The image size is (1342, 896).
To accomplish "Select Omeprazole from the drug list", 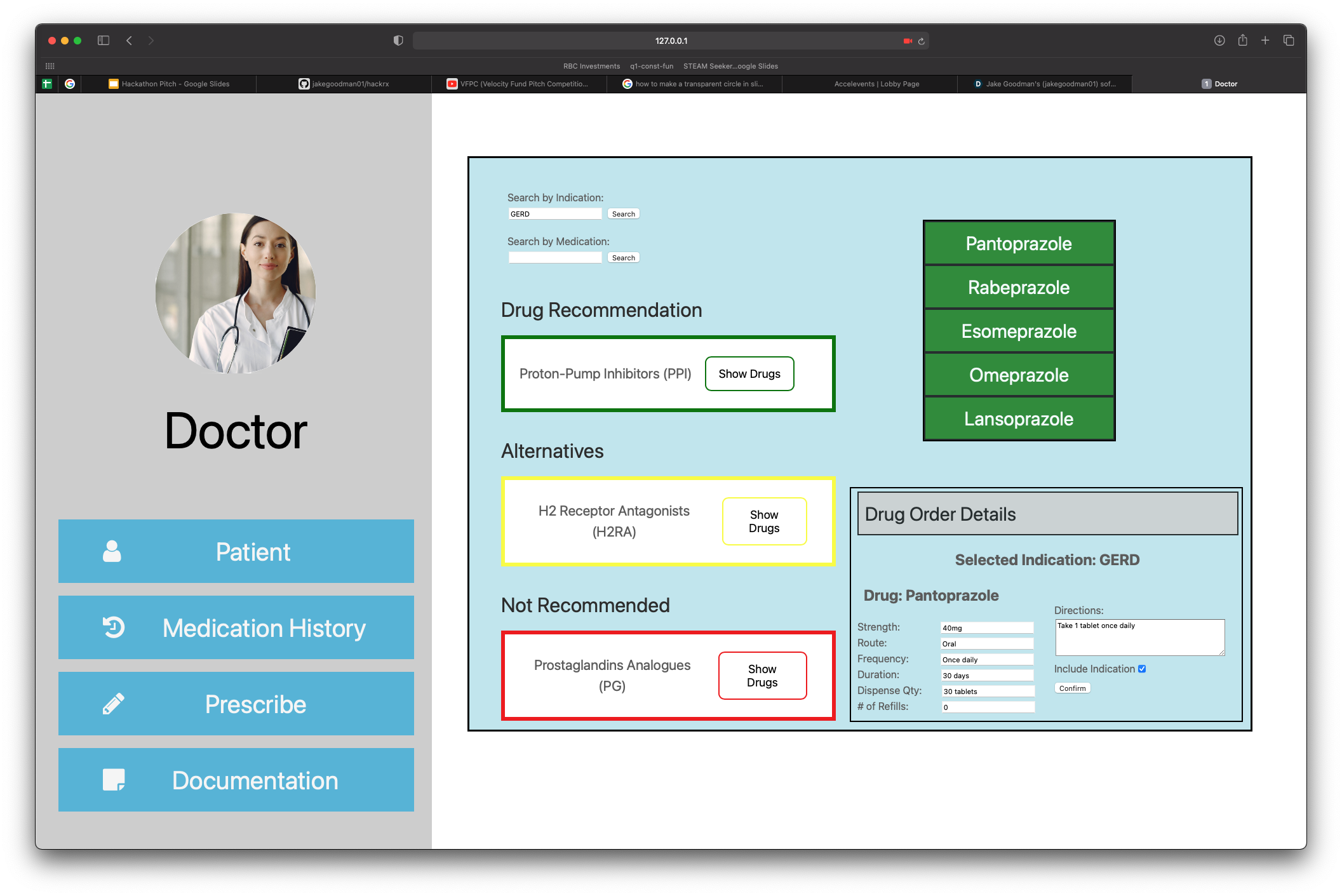I will pos(1019,375).
